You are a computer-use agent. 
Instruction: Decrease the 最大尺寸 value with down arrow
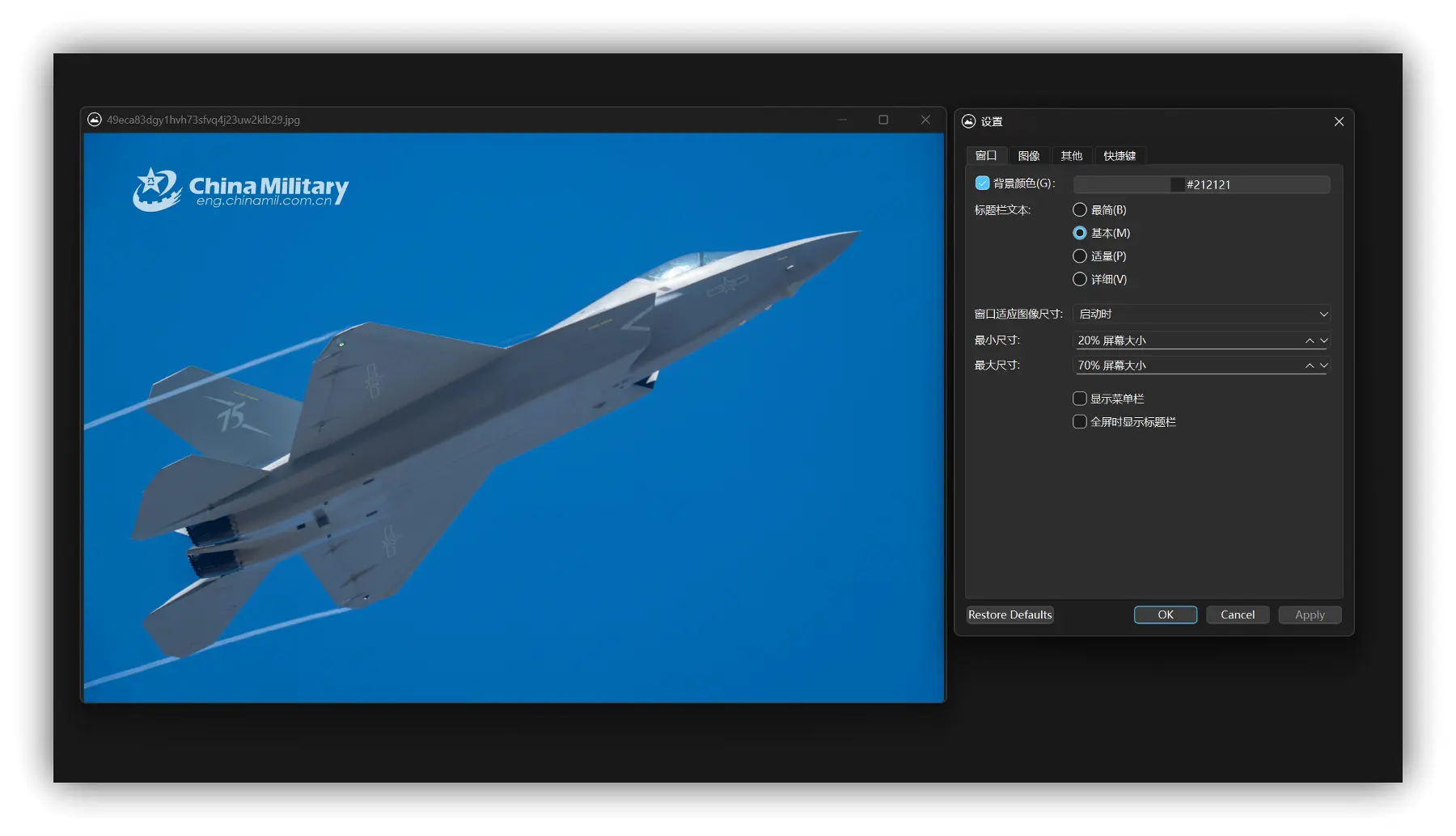pyautogui.click(x=1324, y=365)
